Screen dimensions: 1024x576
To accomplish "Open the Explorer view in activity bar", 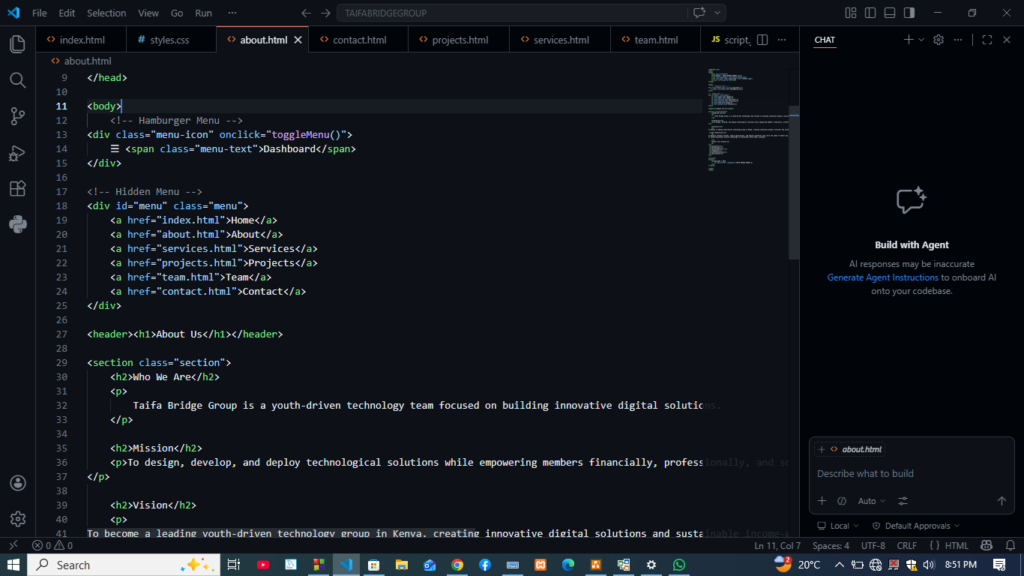I will (x=18, y=44).
